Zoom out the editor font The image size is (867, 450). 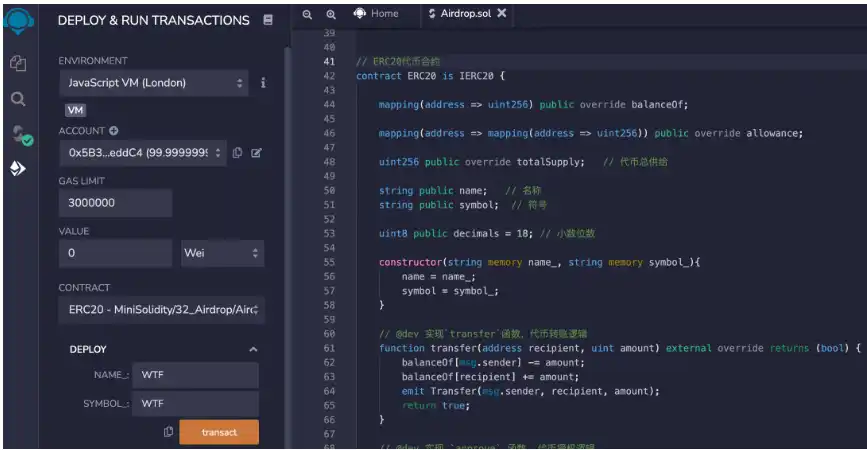click(x=307, y=14)
